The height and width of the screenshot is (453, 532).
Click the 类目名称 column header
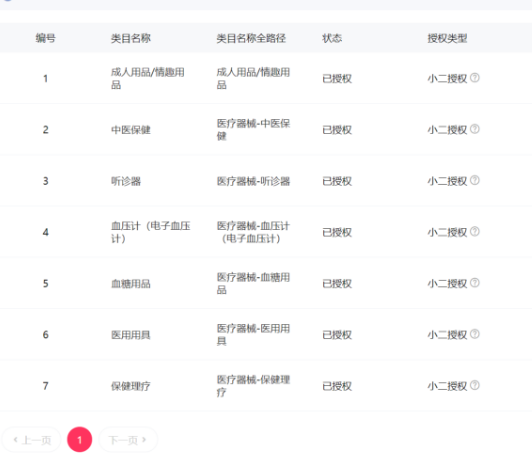click(x=131, y=38)
